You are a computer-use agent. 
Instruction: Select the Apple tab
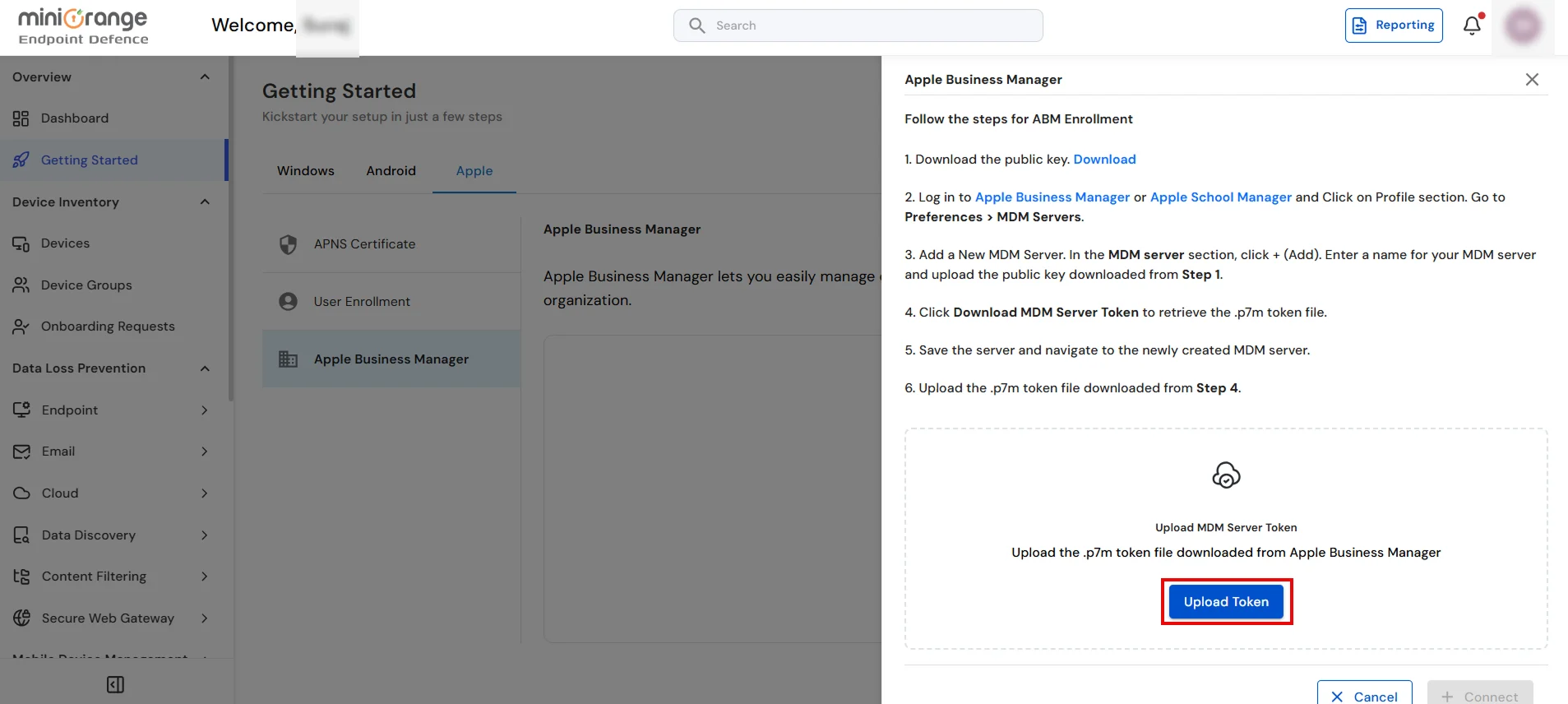[474, 171]
